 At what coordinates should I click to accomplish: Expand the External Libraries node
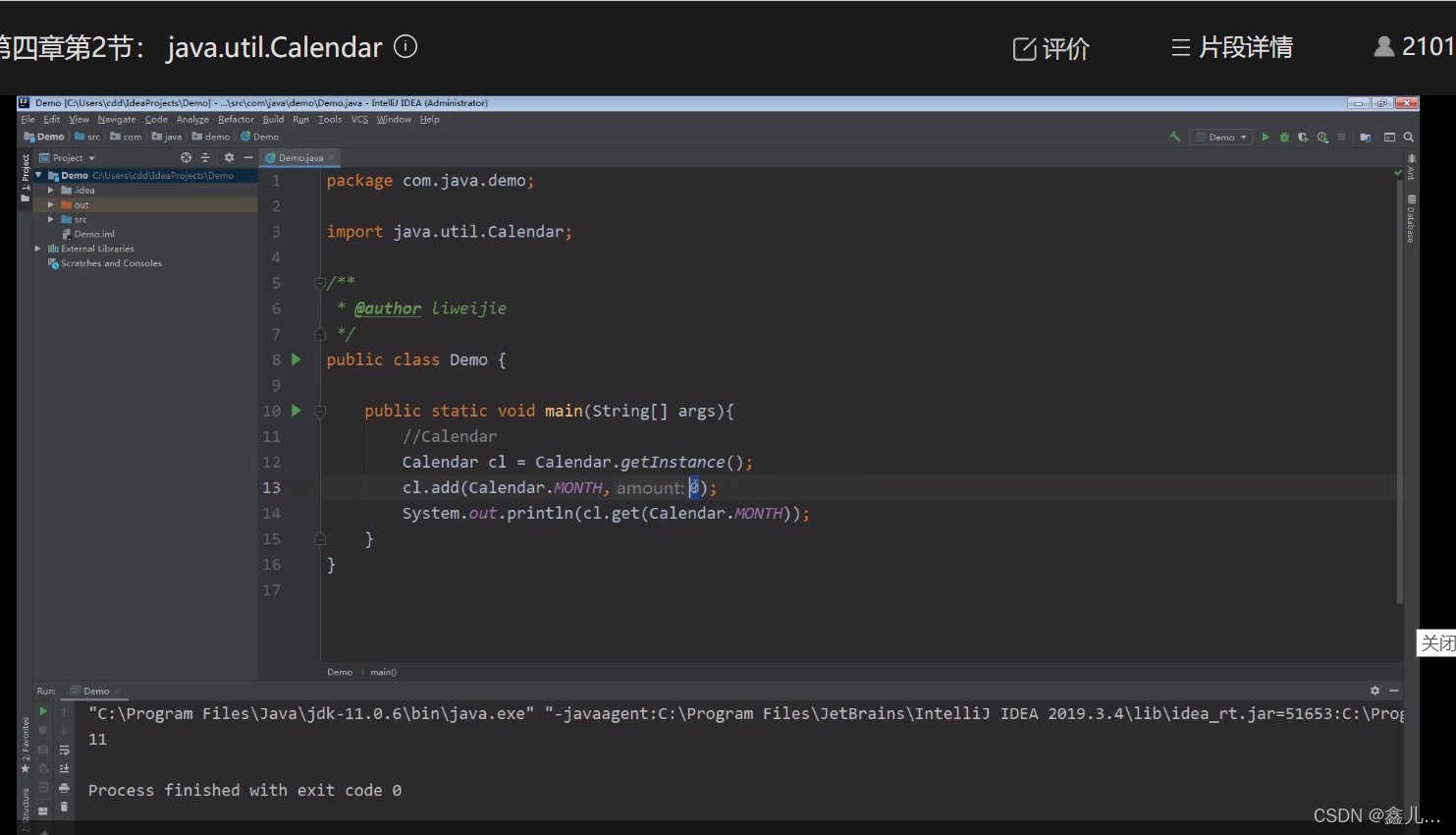[38, 249]
